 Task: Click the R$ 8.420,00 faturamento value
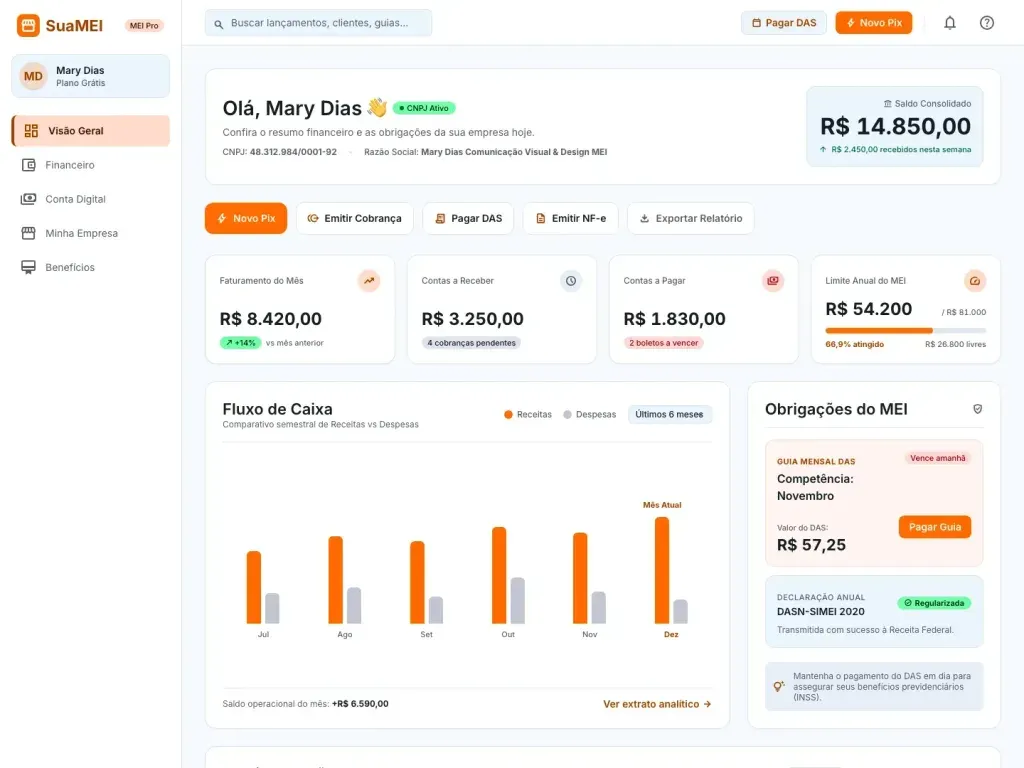[270, 319]
